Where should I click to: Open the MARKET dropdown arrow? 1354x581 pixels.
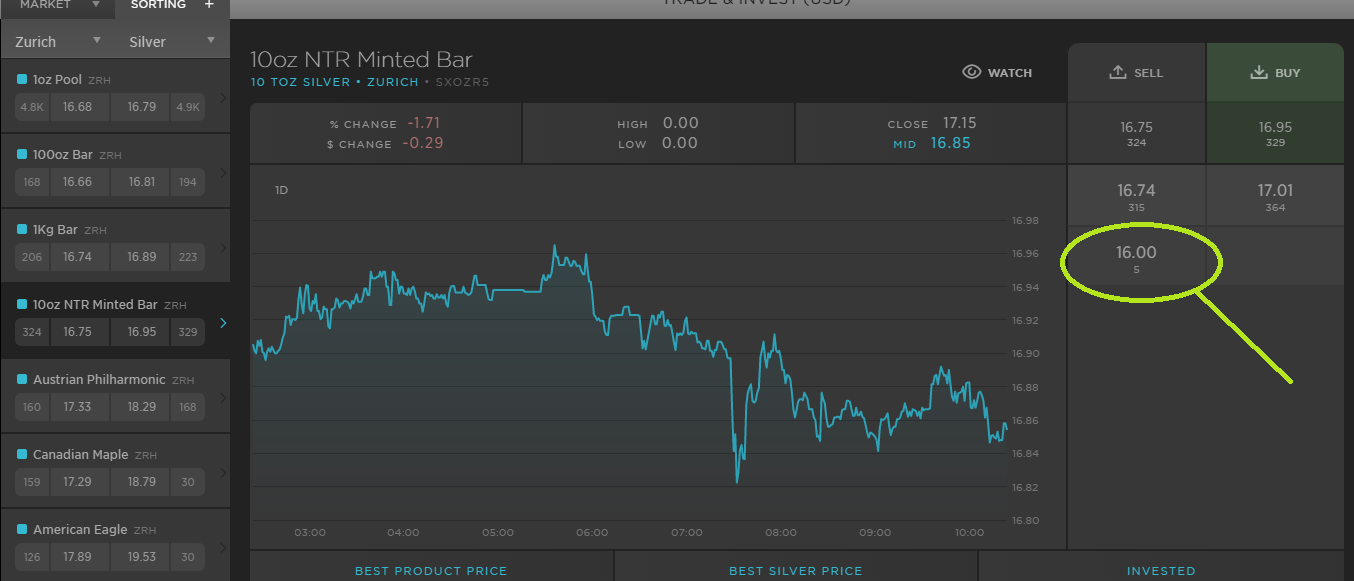tap(96, 5)
